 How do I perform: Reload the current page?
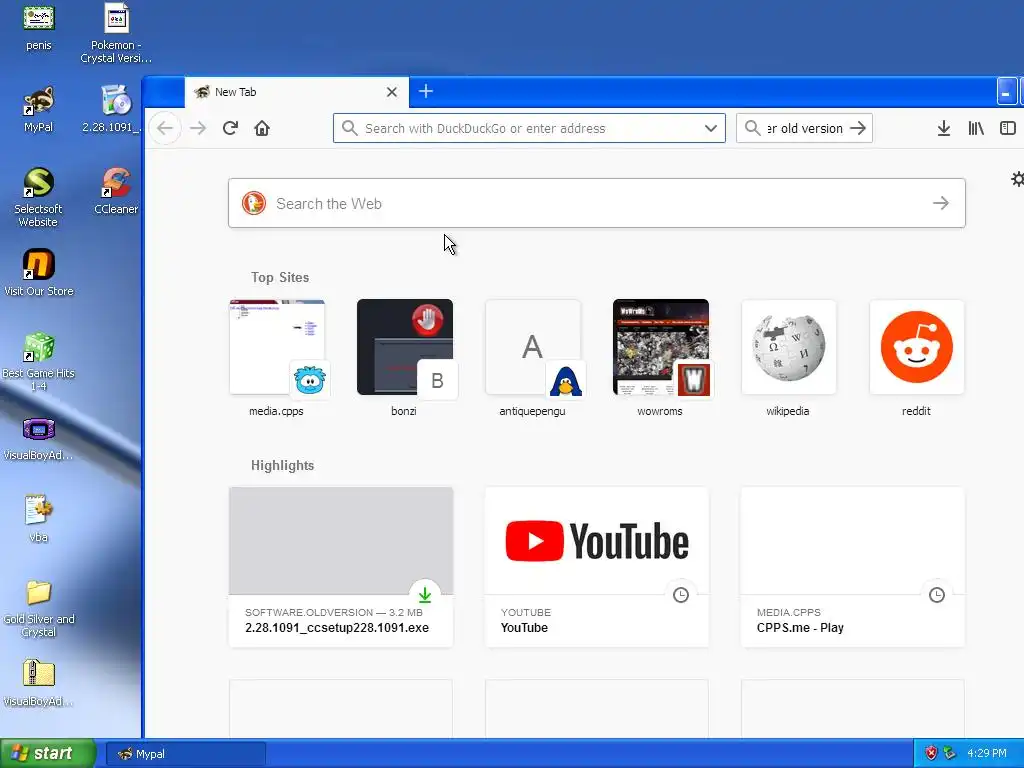230,128
